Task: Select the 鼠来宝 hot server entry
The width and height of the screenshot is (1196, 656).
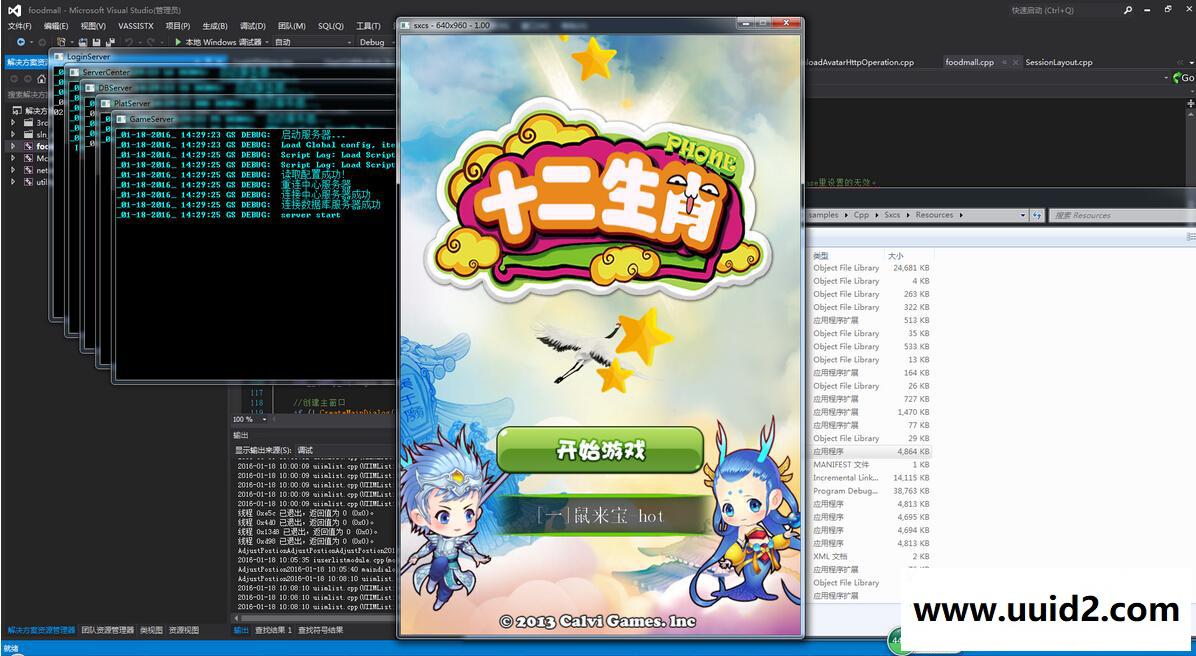Action: (x=600, y=516)
